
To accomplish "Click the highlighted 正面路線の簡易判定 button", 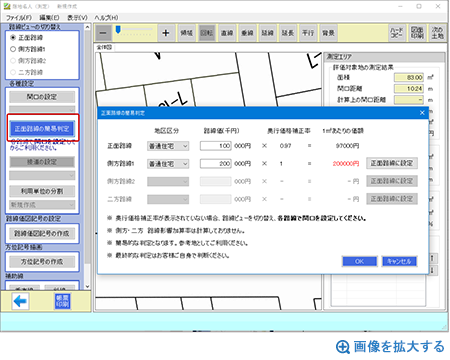I will point(42,129).
